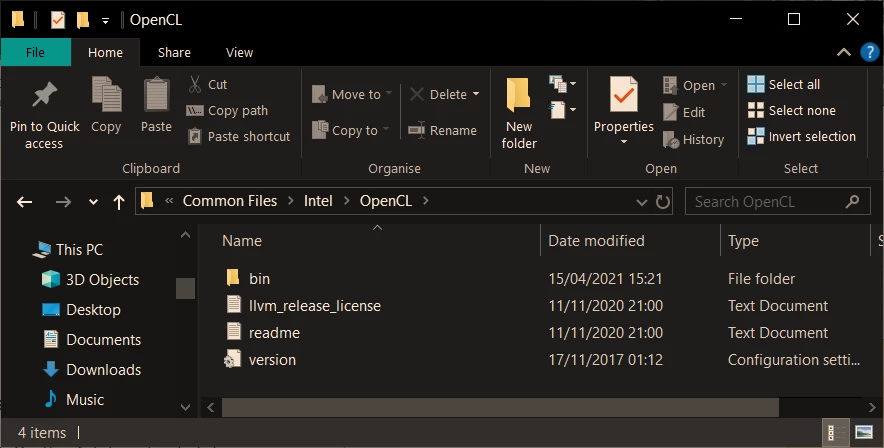Refresh the OpenCL folder
This screenshot has width=884, height=448.
coord(663,202)
